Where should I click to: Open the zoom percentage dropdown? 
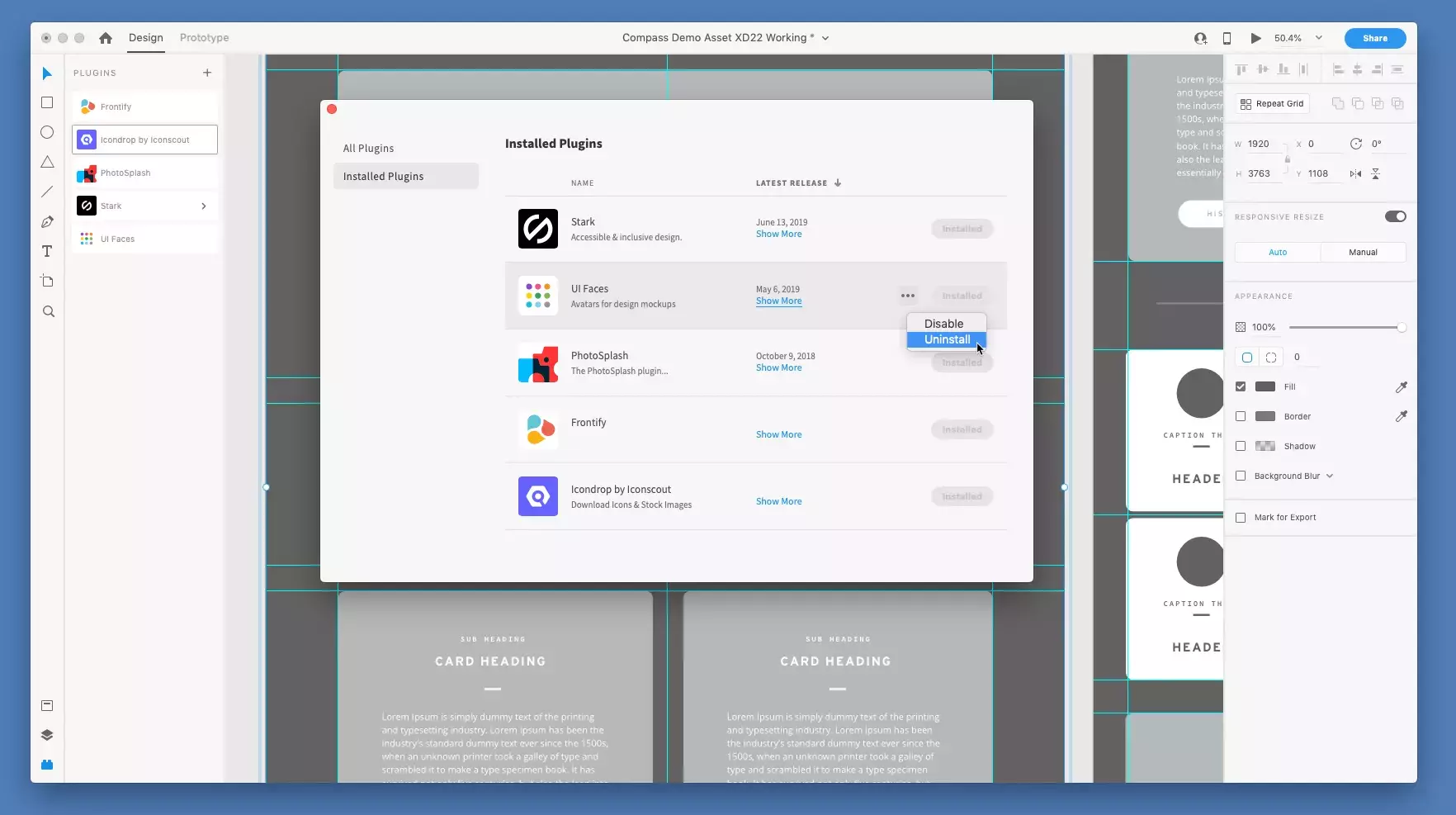(x=1317, y=38)
